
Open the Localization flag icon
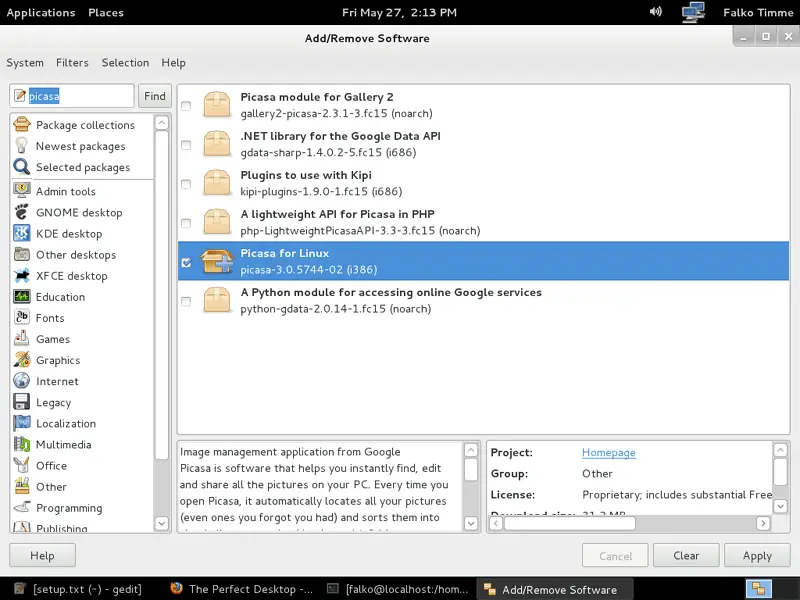click(21, 423)
